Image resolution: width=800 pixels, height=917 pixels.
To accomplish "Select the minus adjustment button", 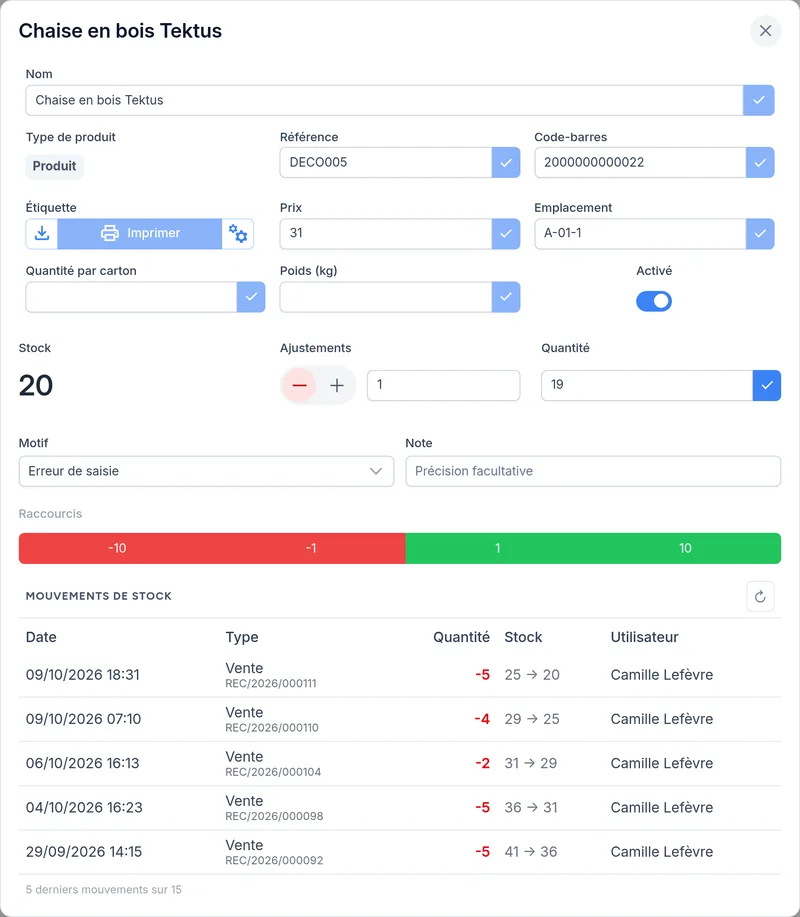I will [x=299, y=385].
